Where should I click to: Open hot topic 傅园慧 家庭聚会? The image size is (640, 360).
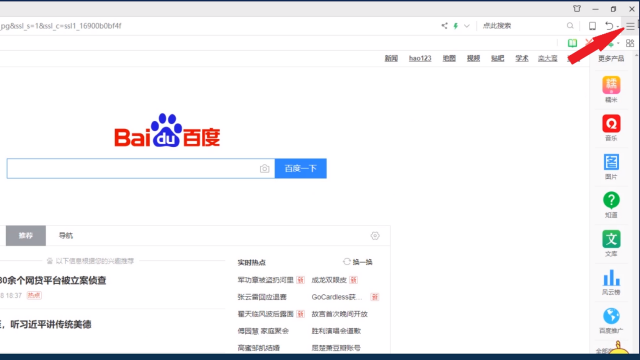[x=263, y=331]
